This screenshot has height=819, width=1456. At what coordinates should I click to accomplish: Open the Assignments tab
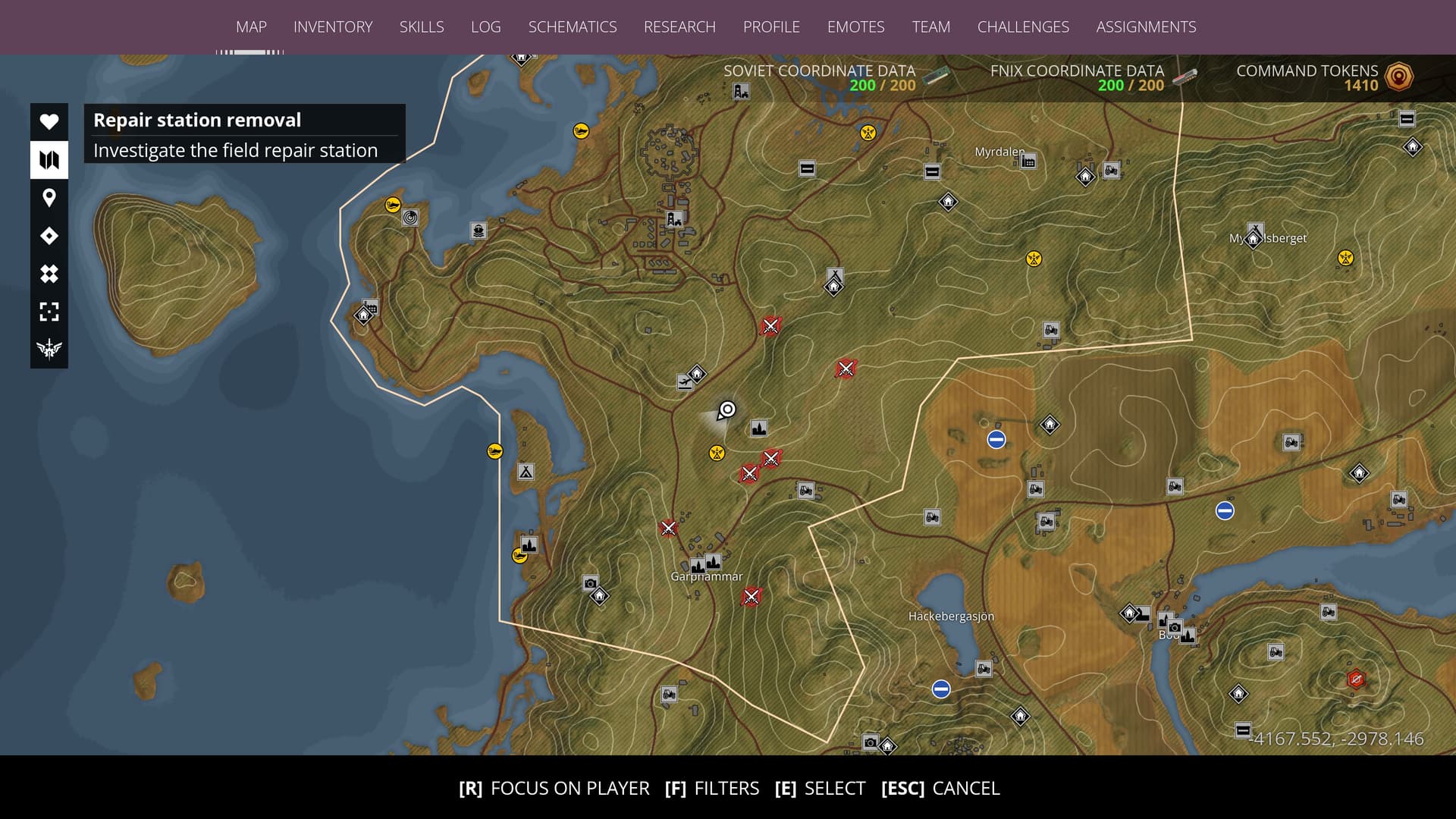pyautogui.click(x=1146, y=27)
